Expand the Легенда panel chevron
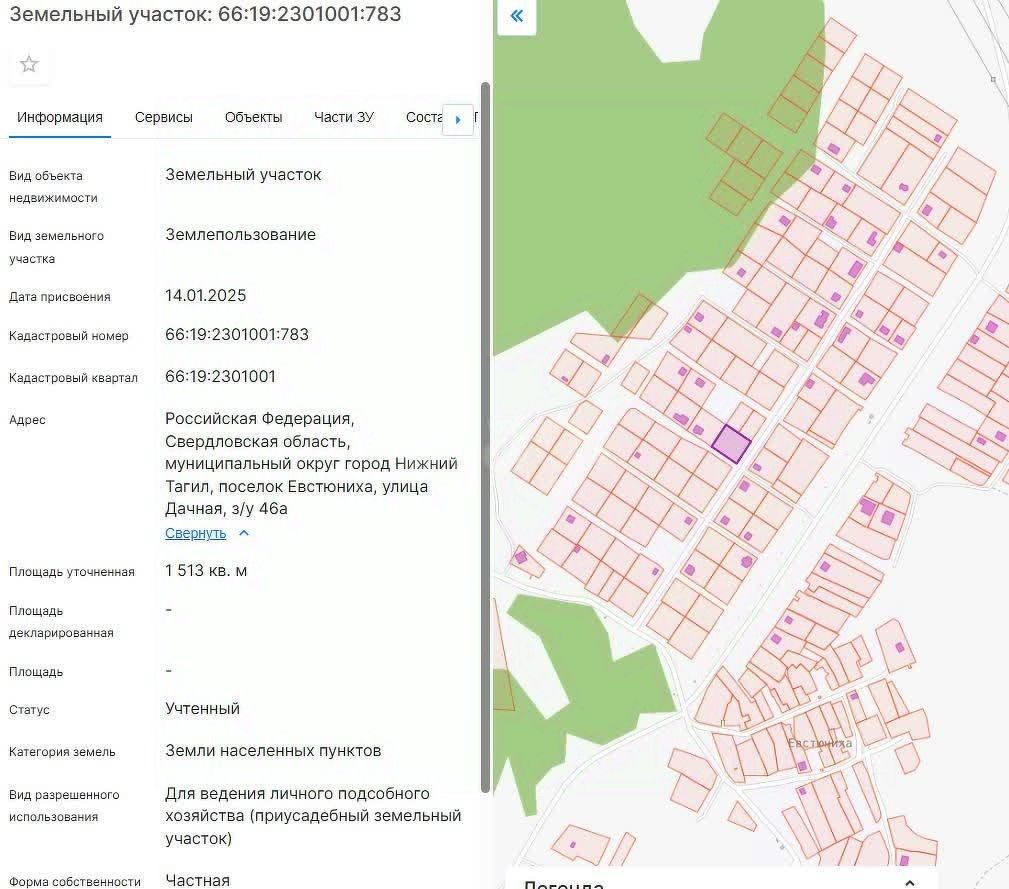 (909, 884)
